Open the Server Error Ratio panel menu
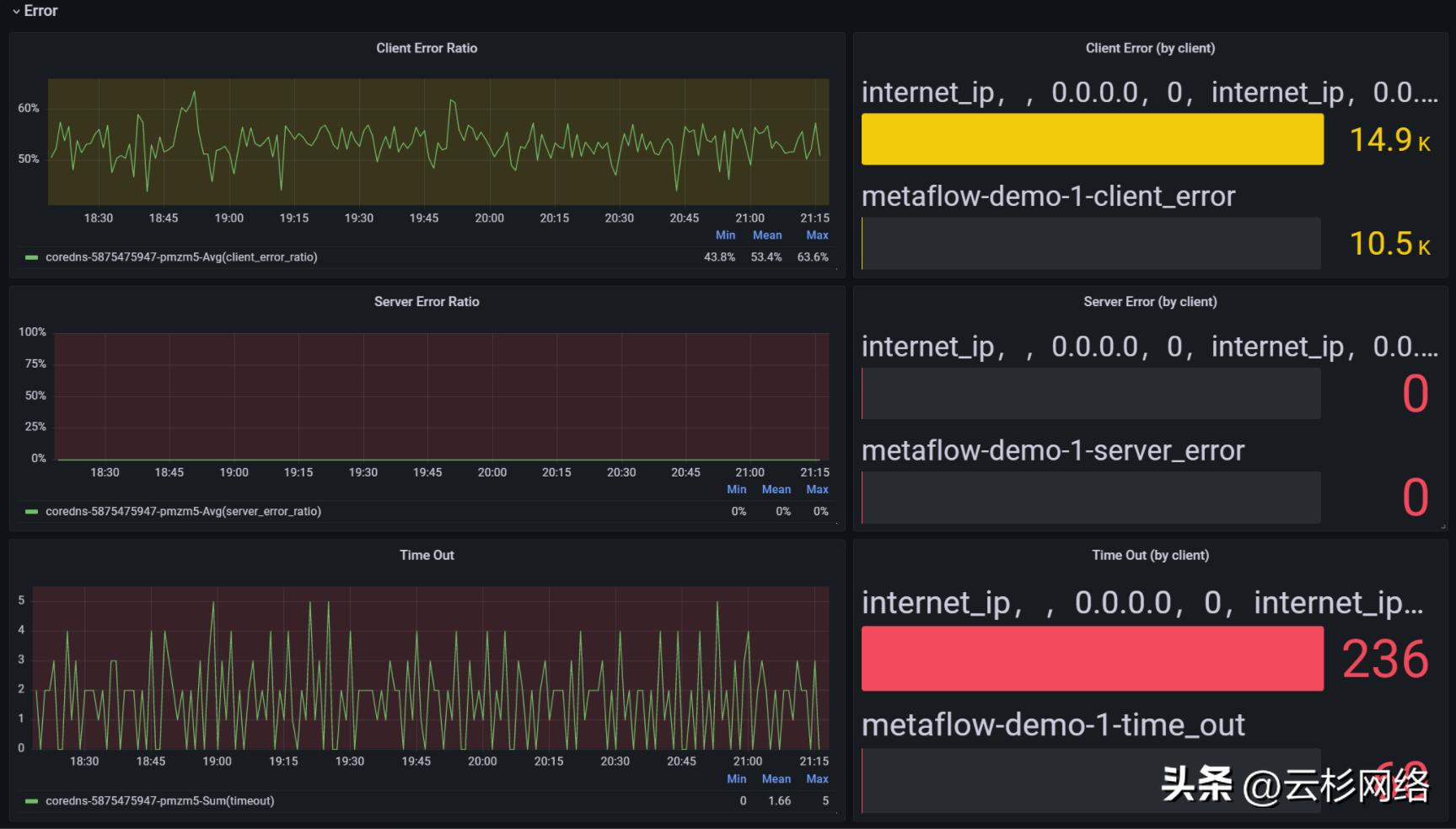Viewport: 1456px width, 829px height. [427, 301]
